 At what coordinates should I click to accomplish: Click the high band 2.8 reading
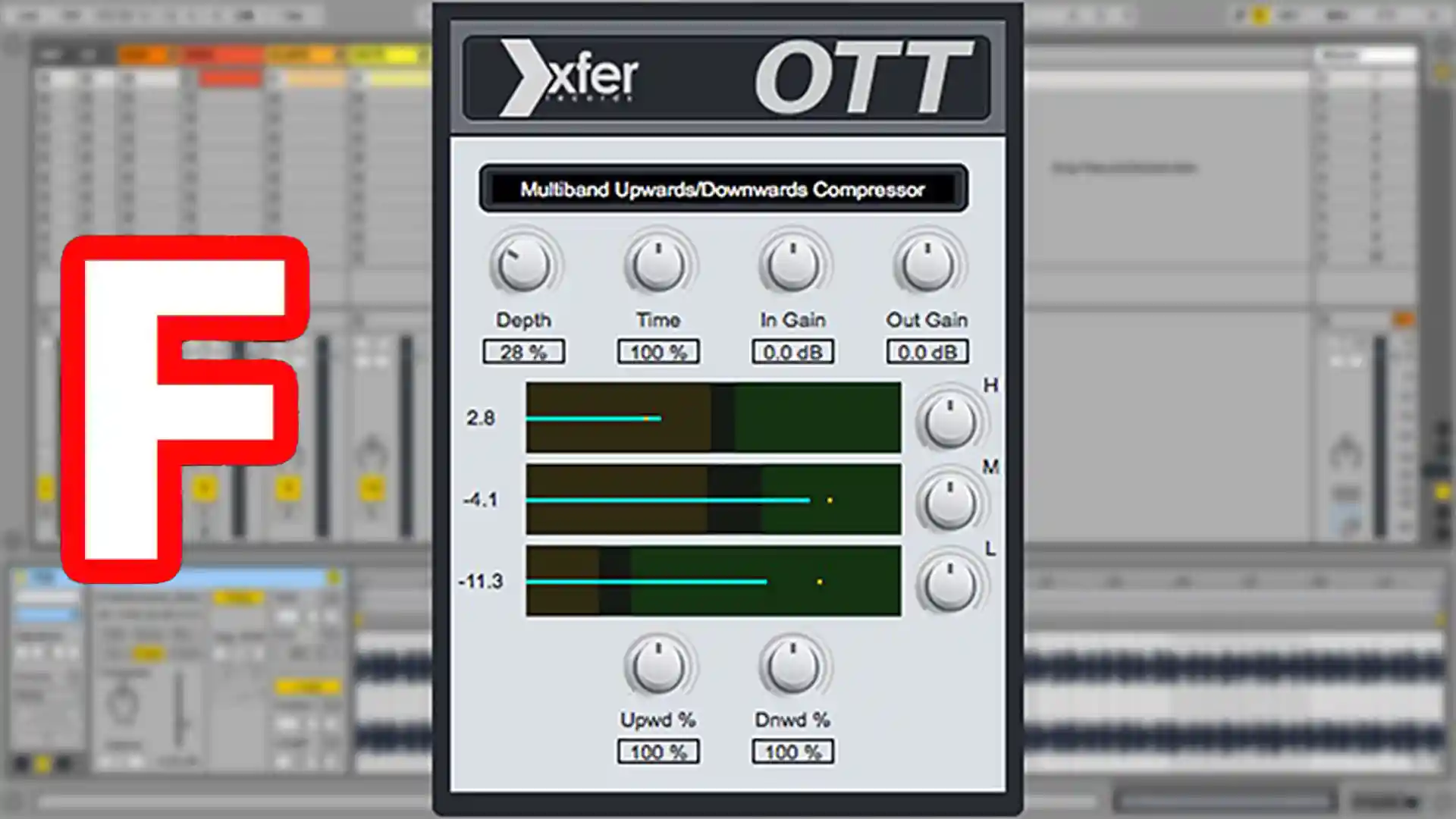(x=481, y=418)
